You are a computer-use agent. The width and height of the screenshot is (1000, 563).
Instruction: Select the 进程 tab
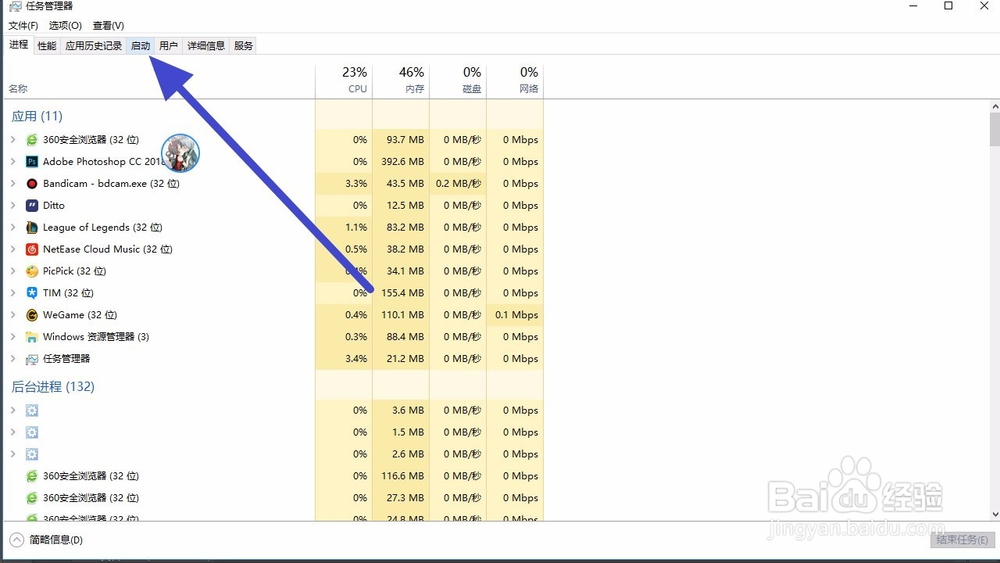pos(18,45)
